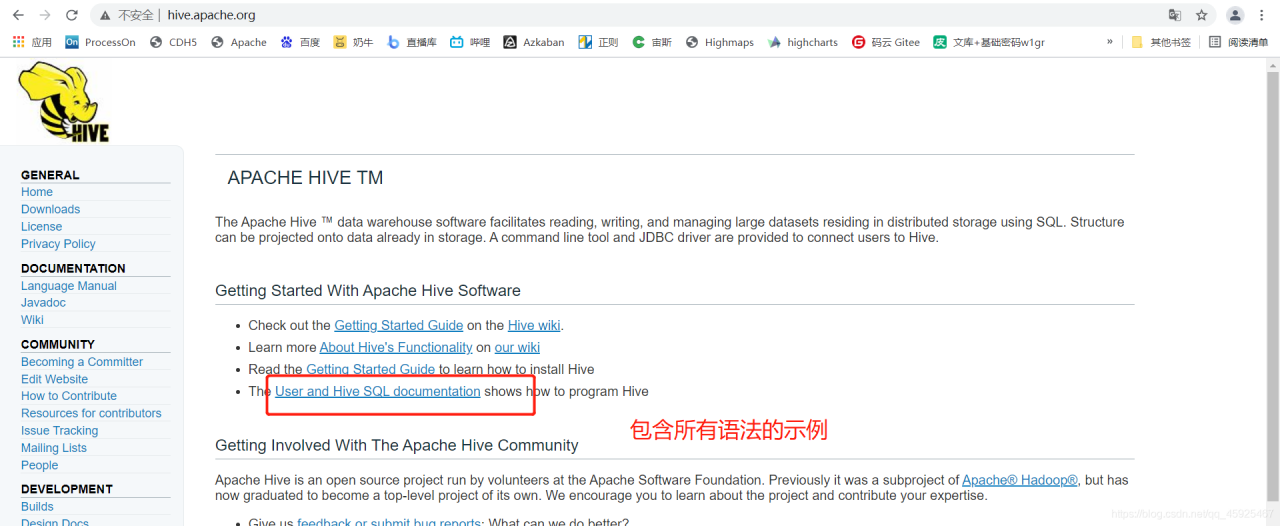The width and height of the screenshot is (1280, 526).
Task: Open the Language Manual link
Action: [x=69, y=286]
